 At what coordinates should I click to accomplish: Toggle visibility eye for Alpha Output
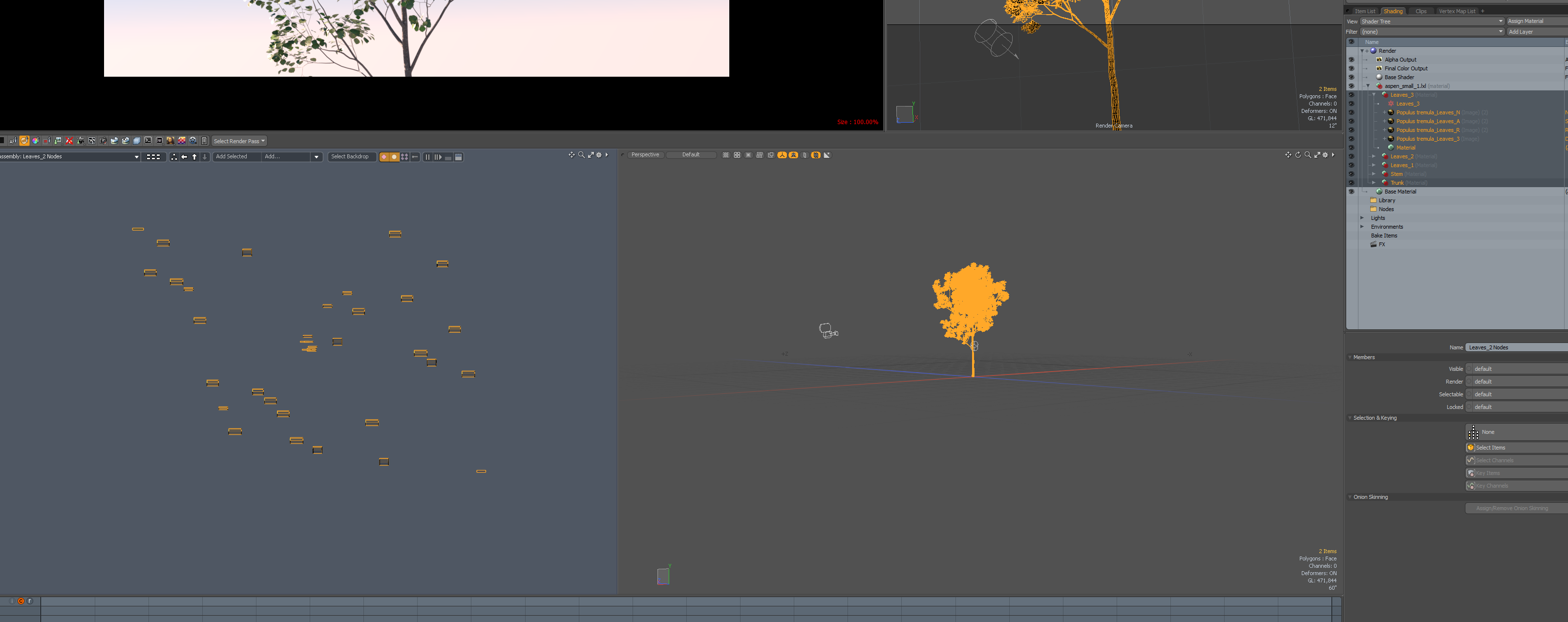1351,60
